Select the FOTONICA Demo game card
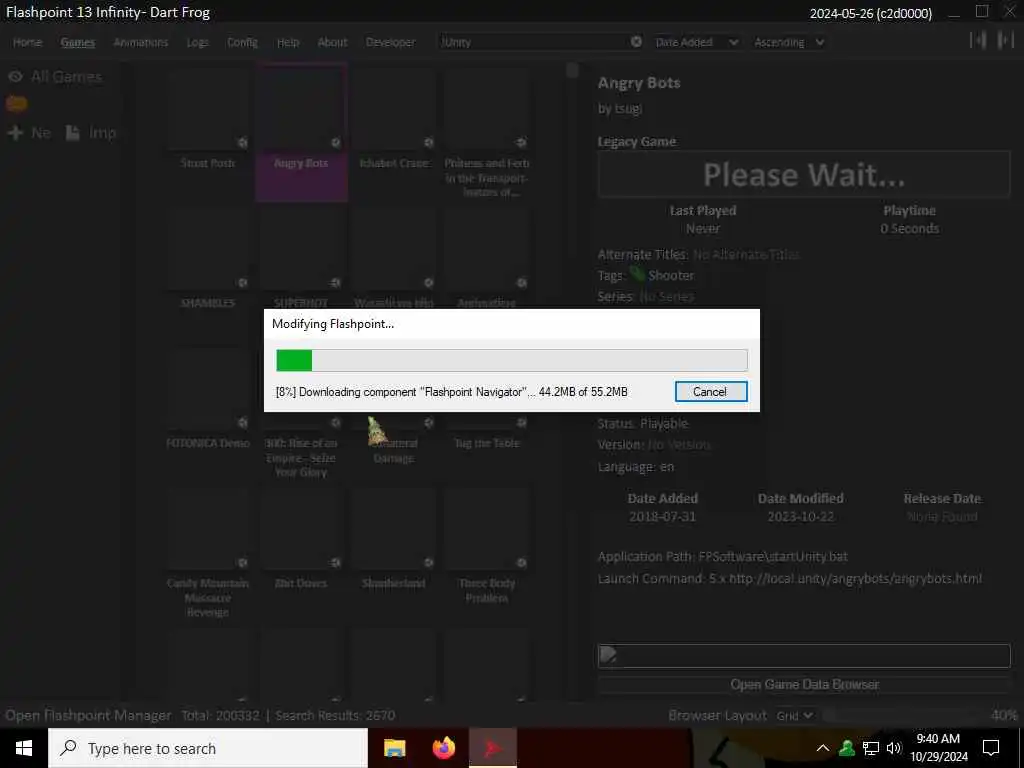This screenshot has height=768, width=1024. click(208, 398)
